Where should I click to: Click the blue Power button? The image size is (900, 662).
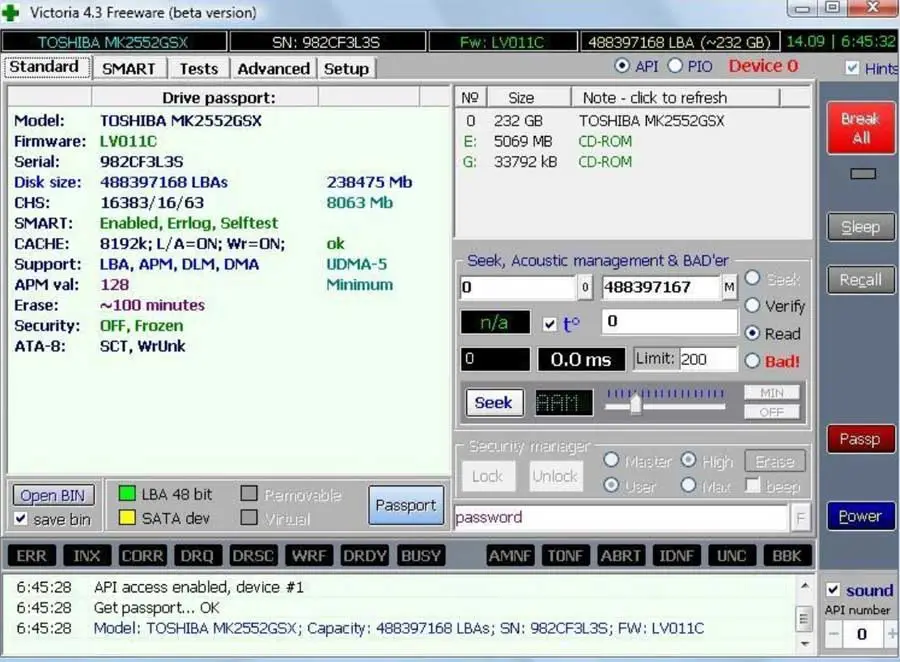pyautogui.click(x=861, y=516)
